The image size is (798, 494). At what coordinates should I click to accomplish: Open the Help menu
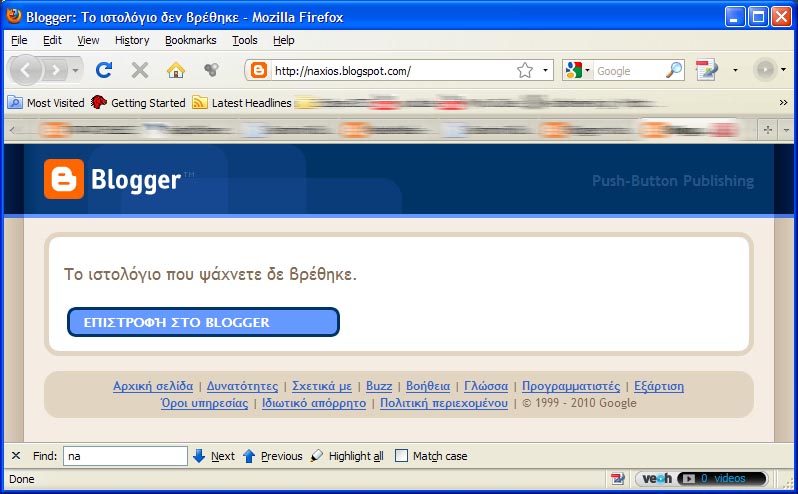283,40
